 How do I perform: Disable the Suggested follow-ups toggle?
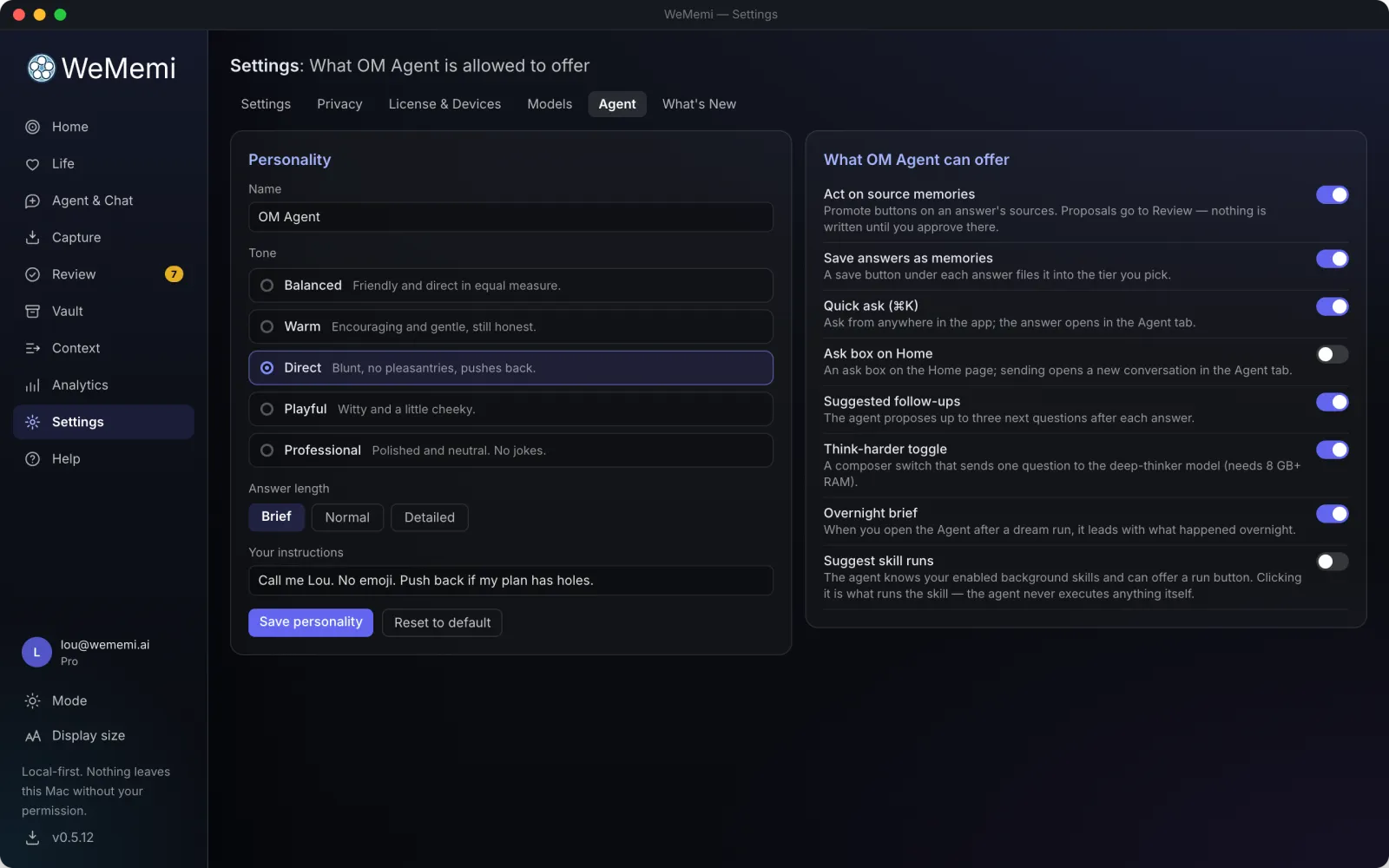click(x=1332, y=402)
